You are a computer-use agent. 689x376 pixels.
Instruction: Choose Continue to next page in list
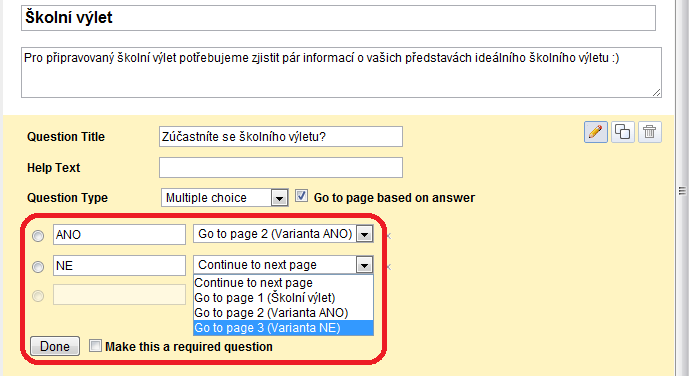[x=283, y=283]
